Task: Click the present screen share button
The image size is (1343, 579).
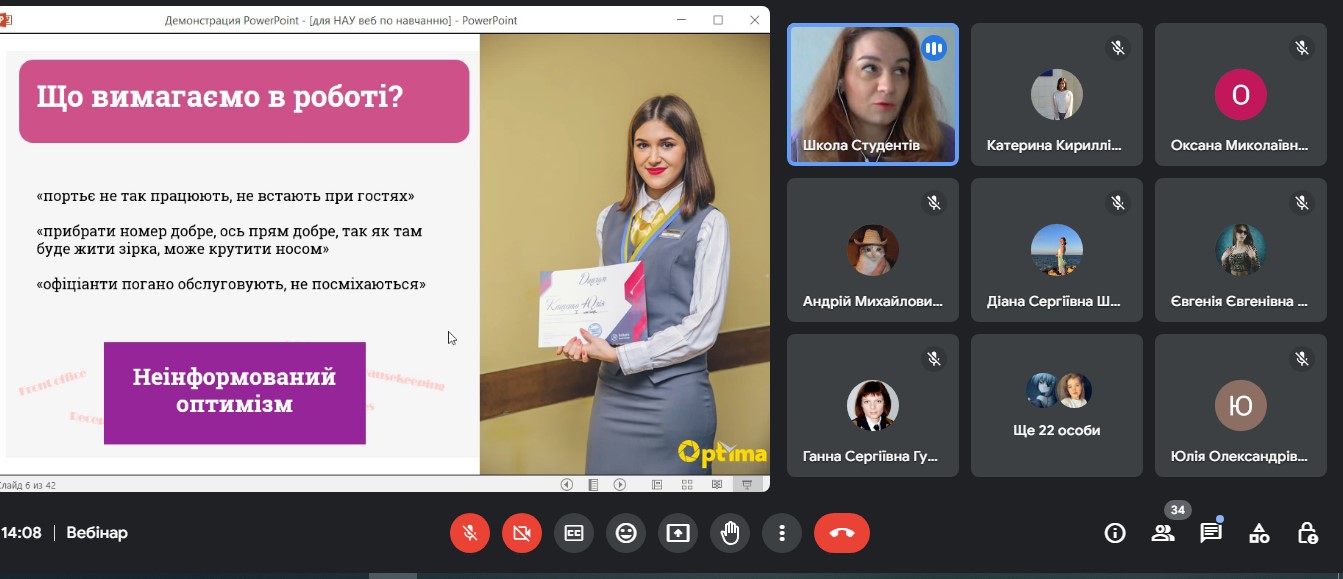Action: (x=678, y=533)
